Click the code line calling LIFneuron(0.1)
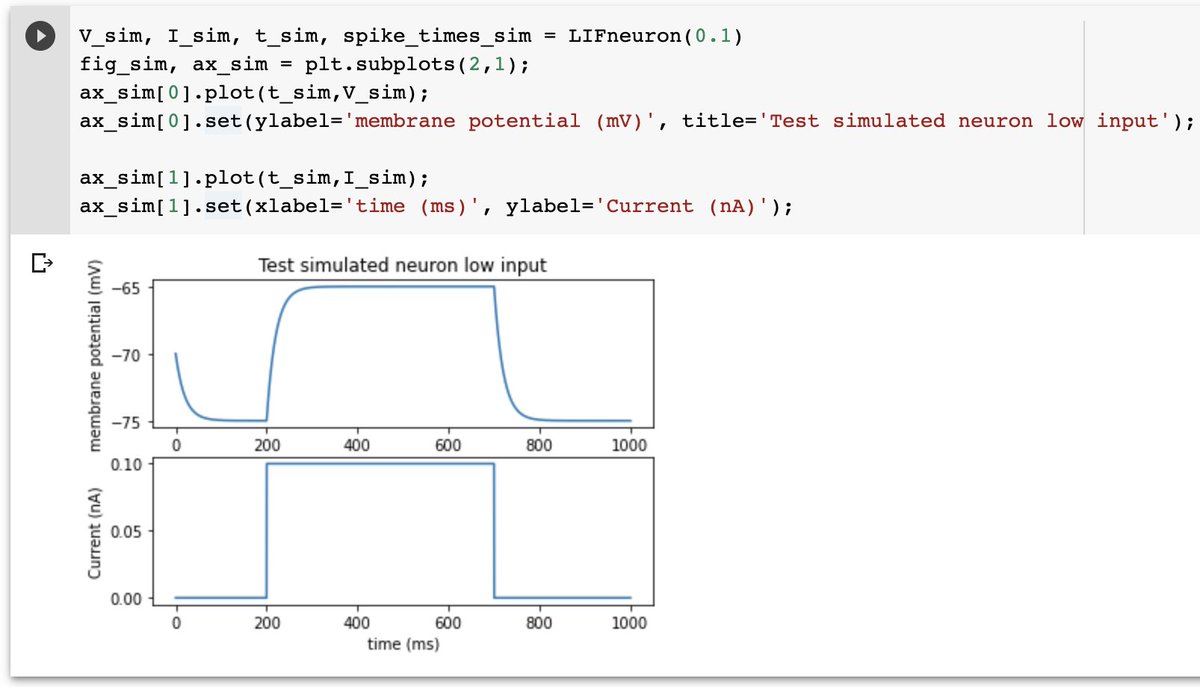This screenshot has width=1200, height=687. click(410, 37)
